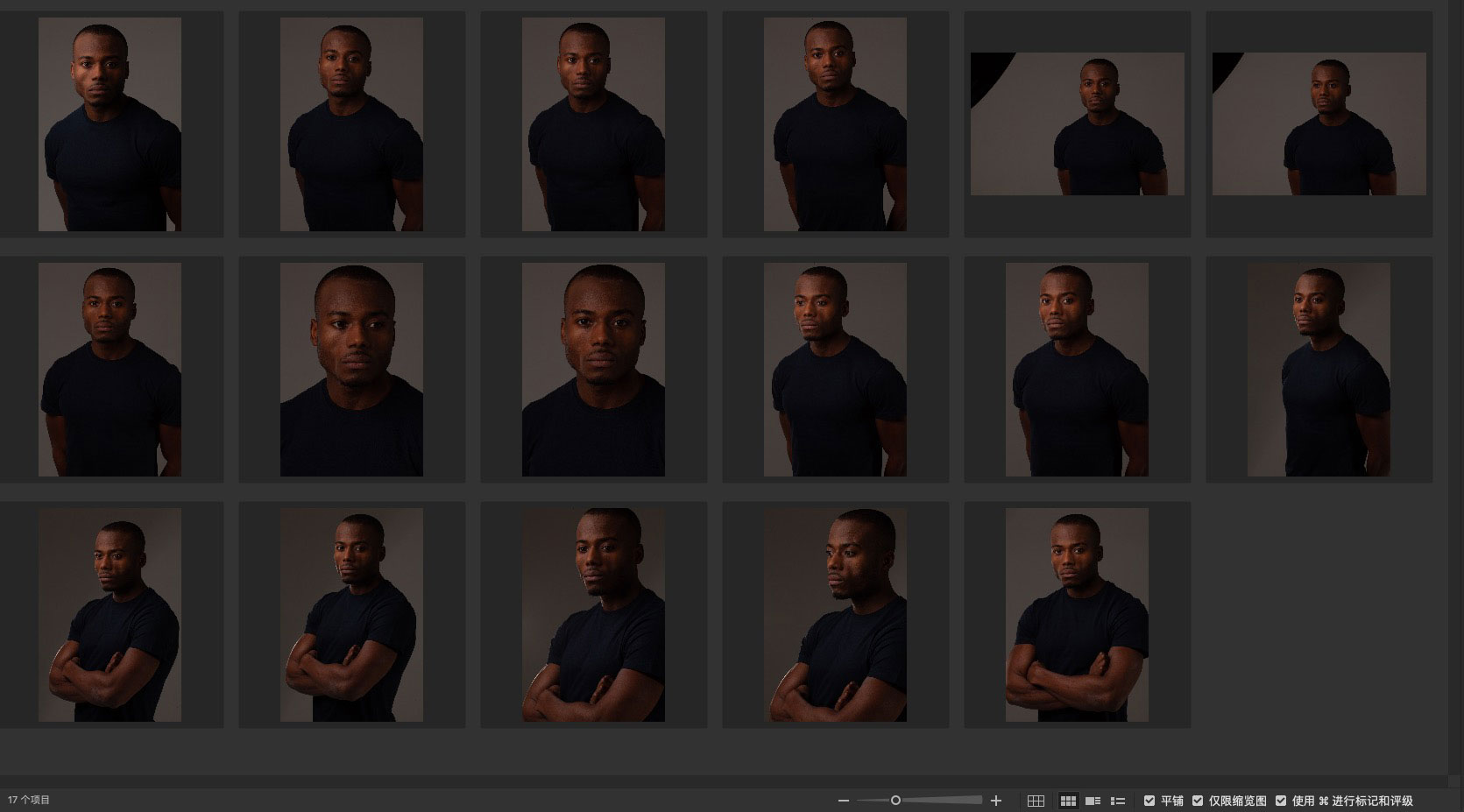The height and width of the screenshot is (812, 1464).
Task: Toggle the grid lock icon
Action: pyautogui.click(x=1036, y=801)
